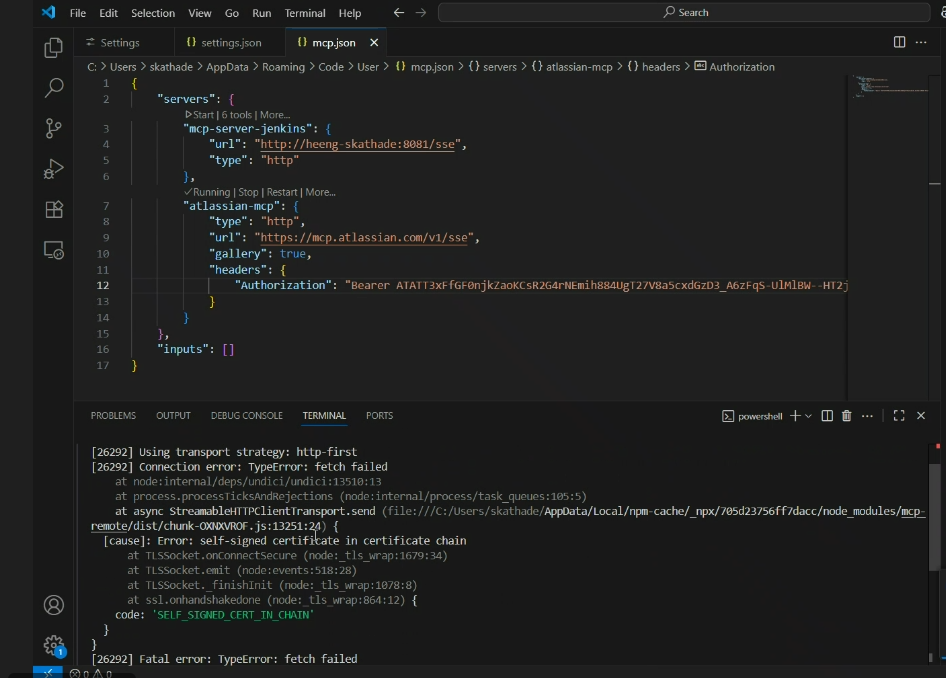This screenshot has height=678, width=946.
Task: Close the terminal panel
Action: point(921,416)
